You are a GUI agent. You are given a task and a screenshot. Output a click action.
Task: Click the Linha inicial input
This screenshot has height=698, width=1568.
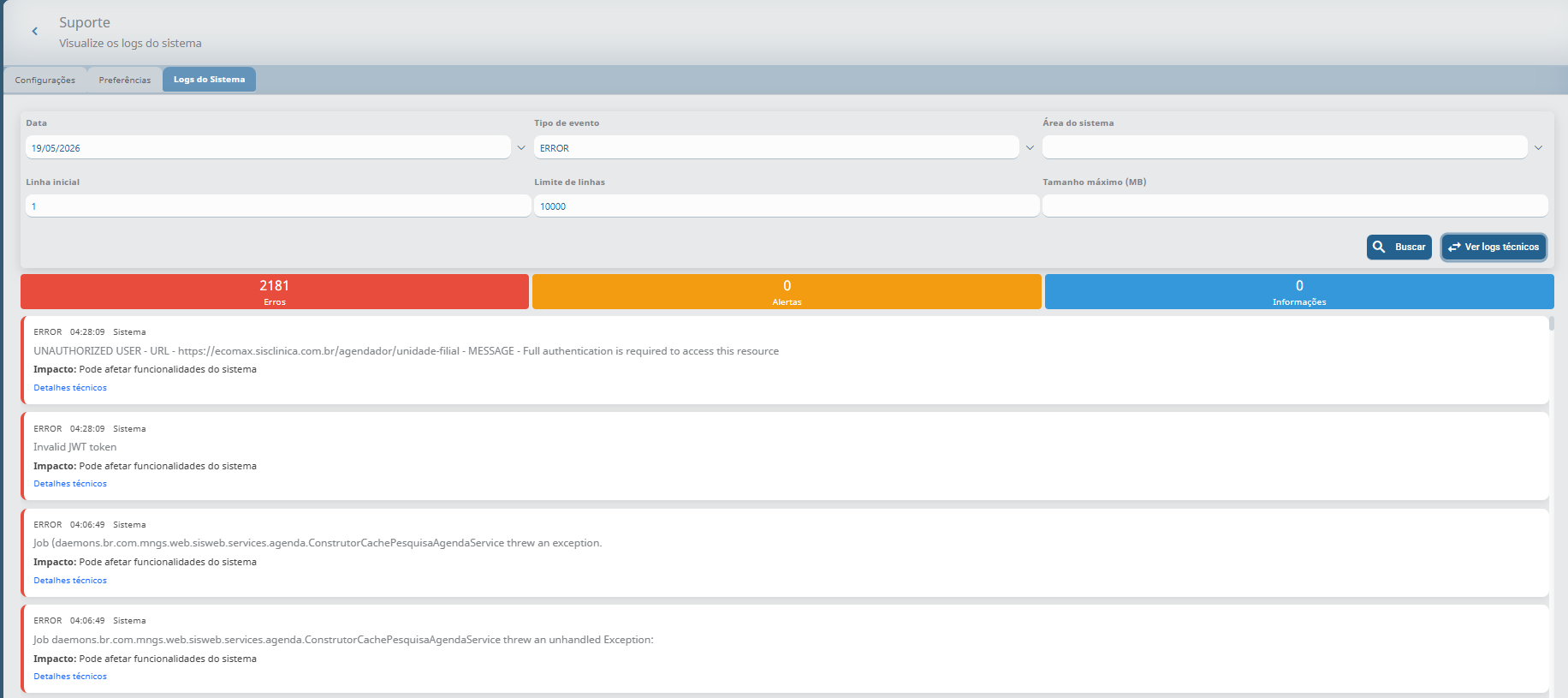pos(278,206)
